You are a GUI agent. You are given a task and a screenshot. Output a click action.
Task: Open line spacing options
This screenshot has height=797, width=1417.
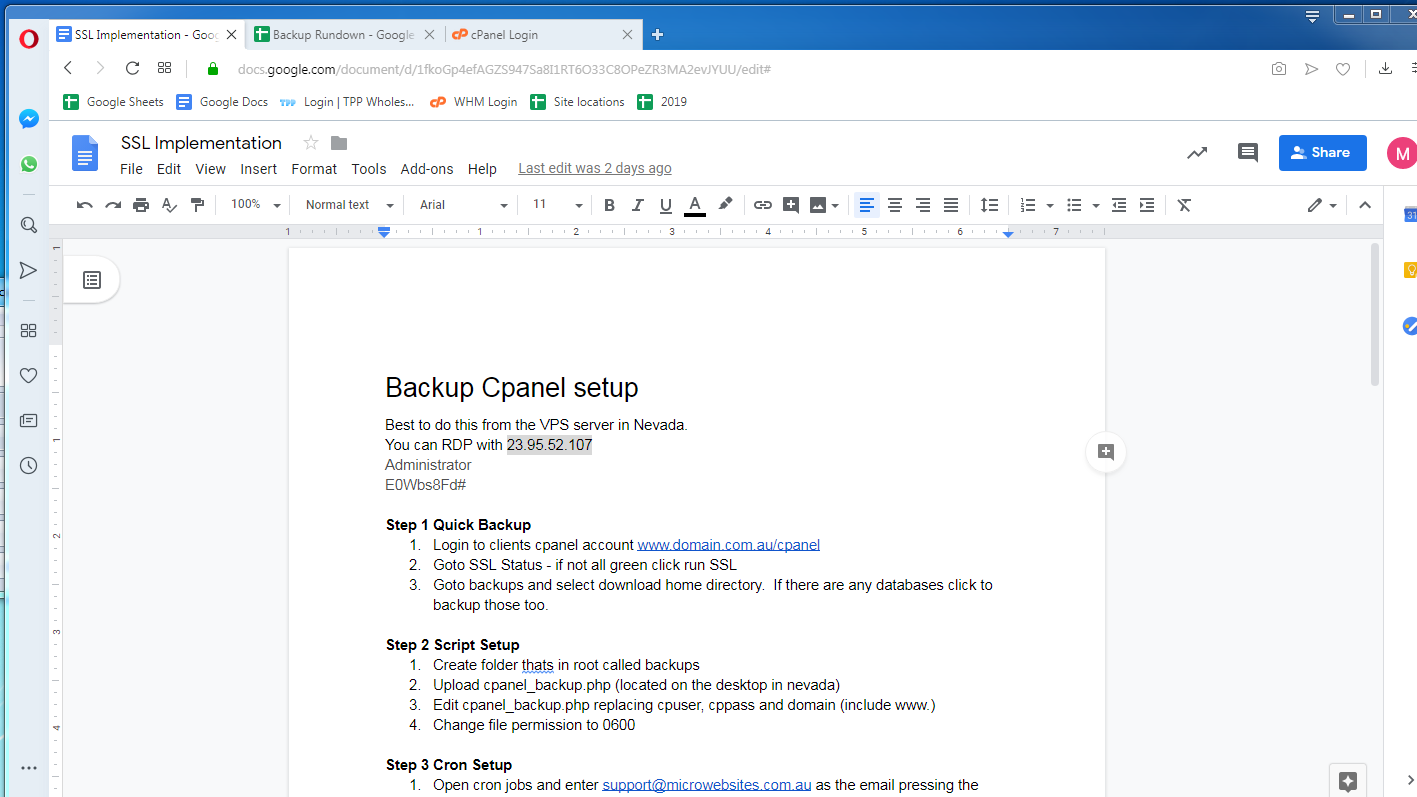pos(989,205)
